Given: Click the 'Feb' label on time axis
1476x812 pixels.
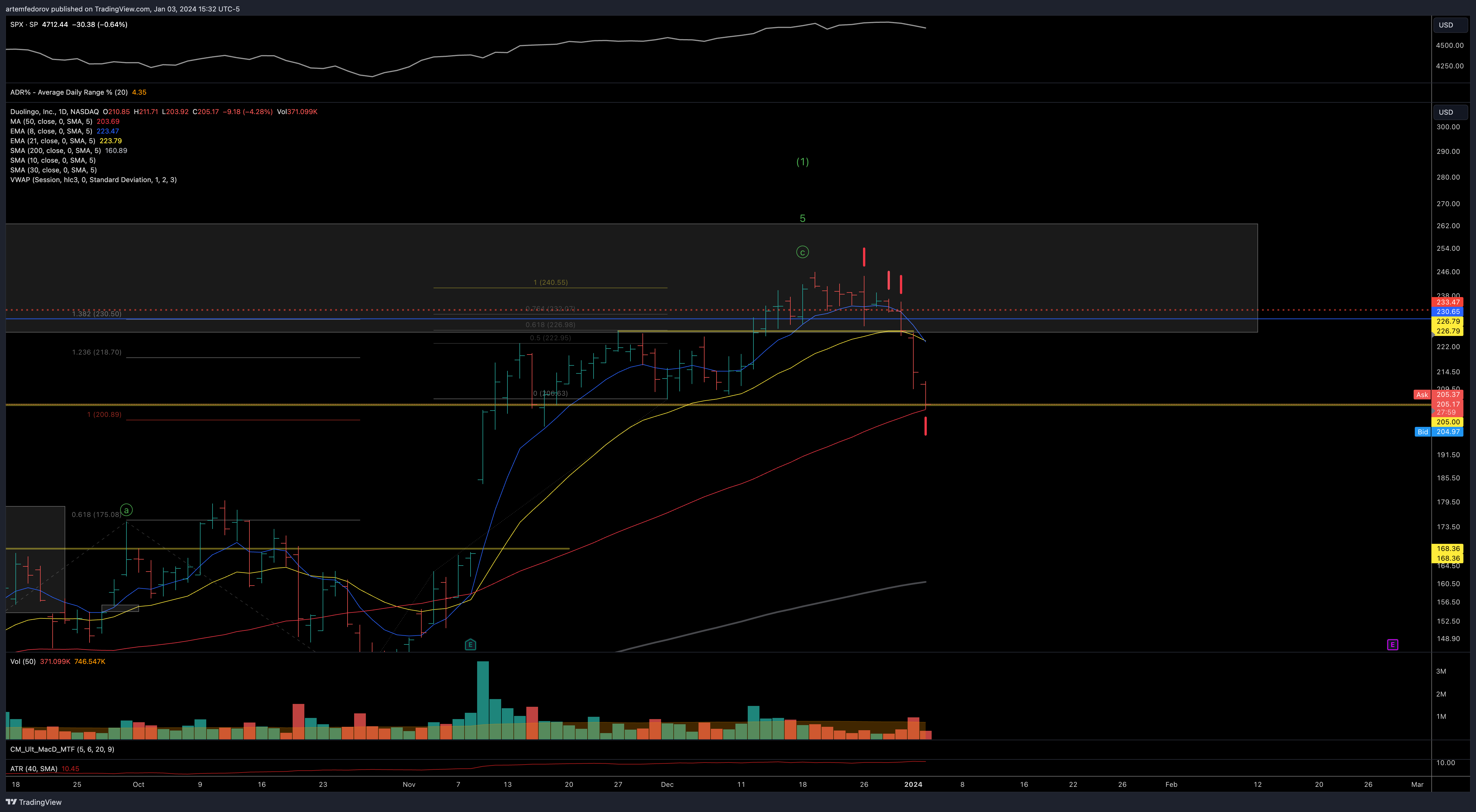Looking at the screenshot, I should point(1171,785).
